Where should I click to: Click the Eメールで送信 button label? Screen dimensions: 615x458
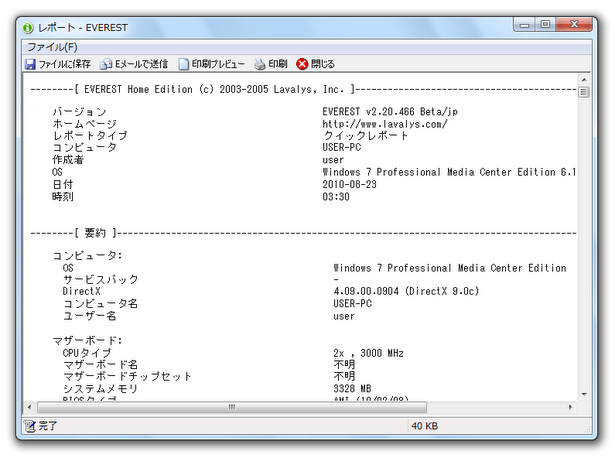(141, 64)
